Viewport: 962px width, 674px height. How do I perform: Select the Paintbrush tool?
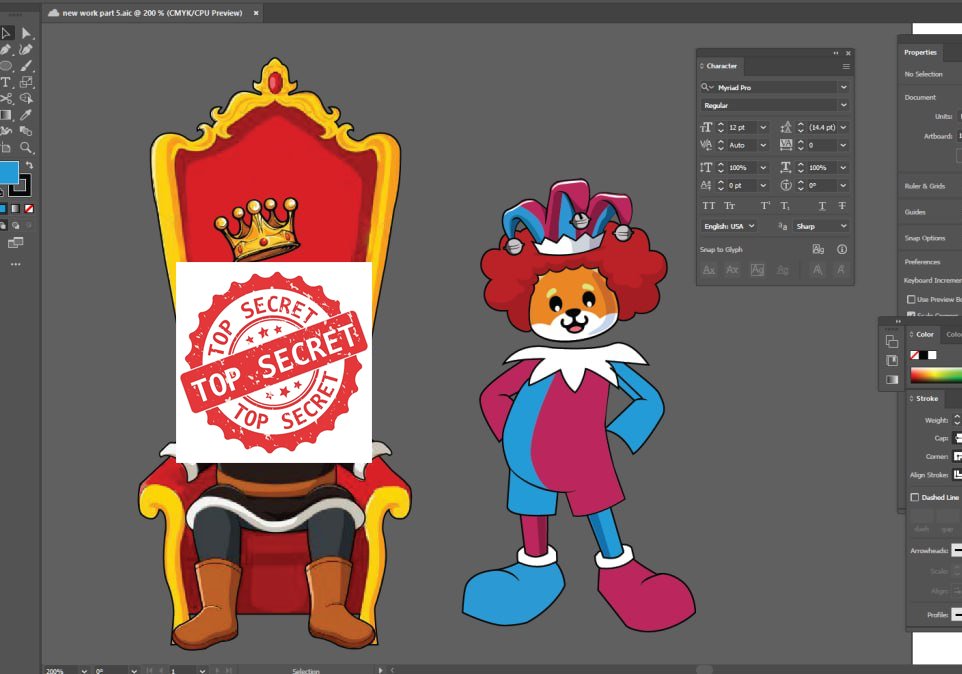(x=26, y=66)
